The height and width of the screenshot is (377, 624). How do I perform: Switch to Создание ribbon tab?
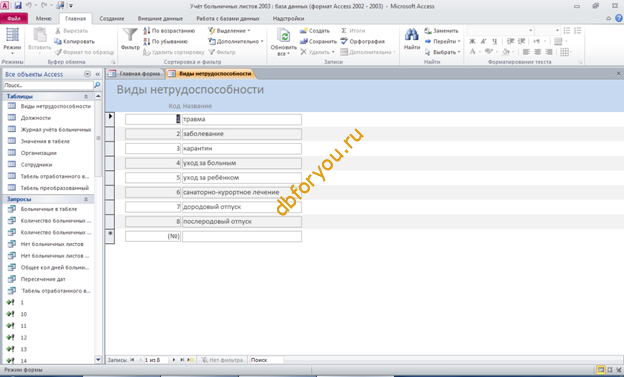pos(112,18)
